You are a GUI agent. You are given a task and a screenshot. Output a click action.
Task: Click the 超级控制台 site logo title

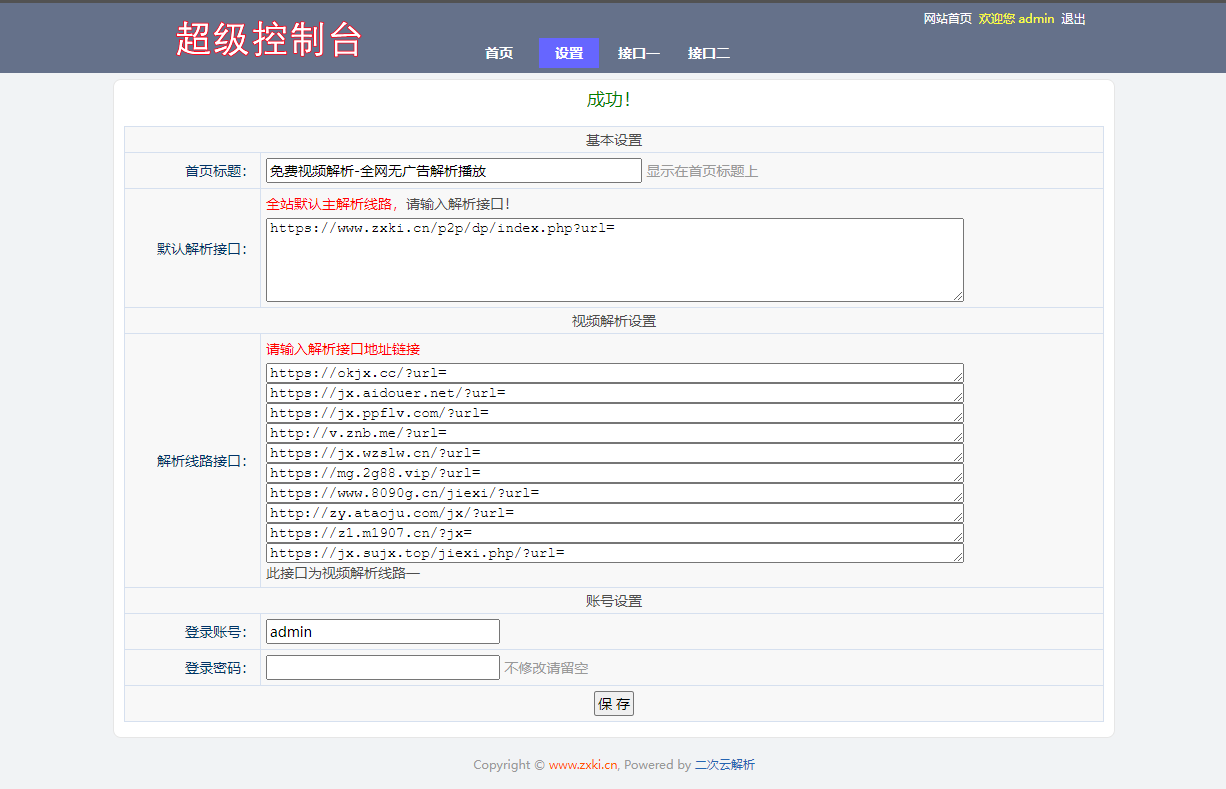[x=271, y=38]
